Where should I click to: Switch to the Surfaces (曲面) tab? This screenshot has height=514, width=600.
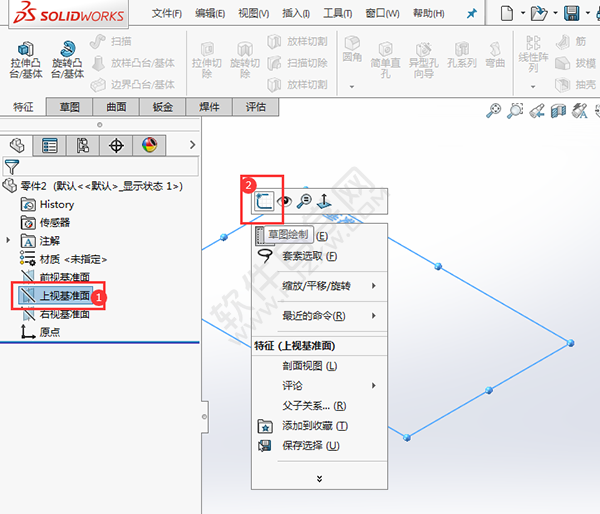coord(116,107)
